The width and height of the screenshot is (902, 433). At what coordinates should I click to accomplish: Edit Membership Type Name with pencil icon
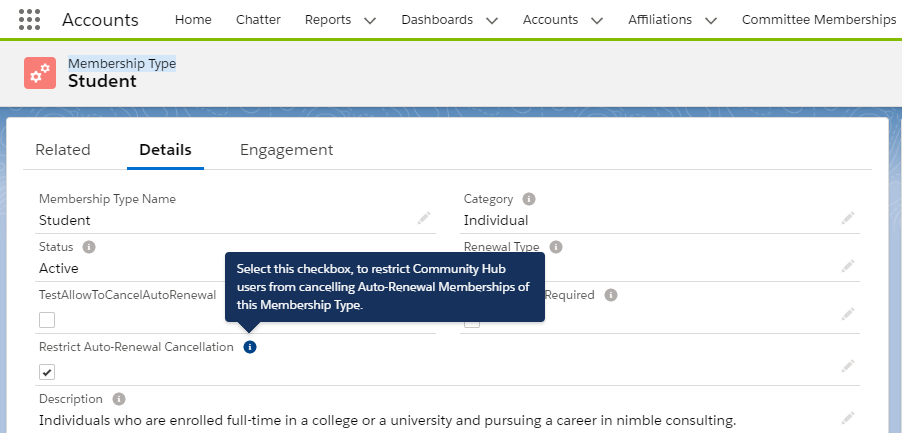pos(424,218)
